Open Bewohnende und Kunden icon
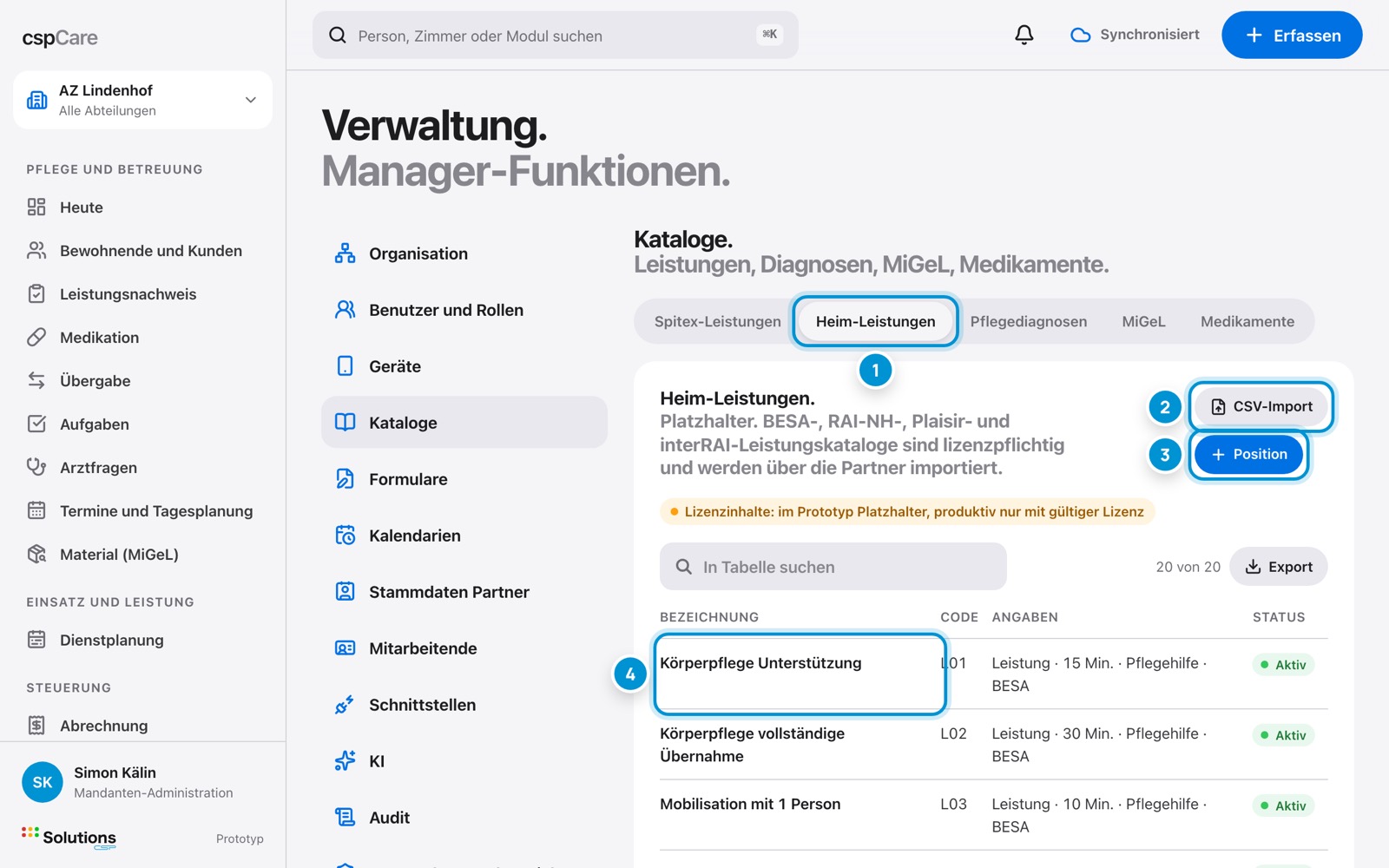The height and width of the screenshot is (868, 1389). 36,250
